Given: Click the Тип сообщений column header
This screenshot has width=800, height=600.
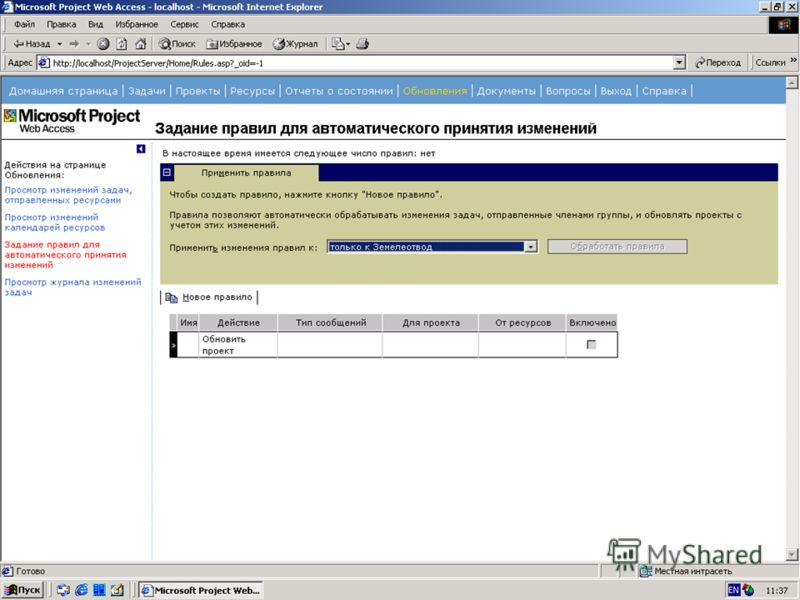Looking at the screenshot, I should [x=331, y=322].
